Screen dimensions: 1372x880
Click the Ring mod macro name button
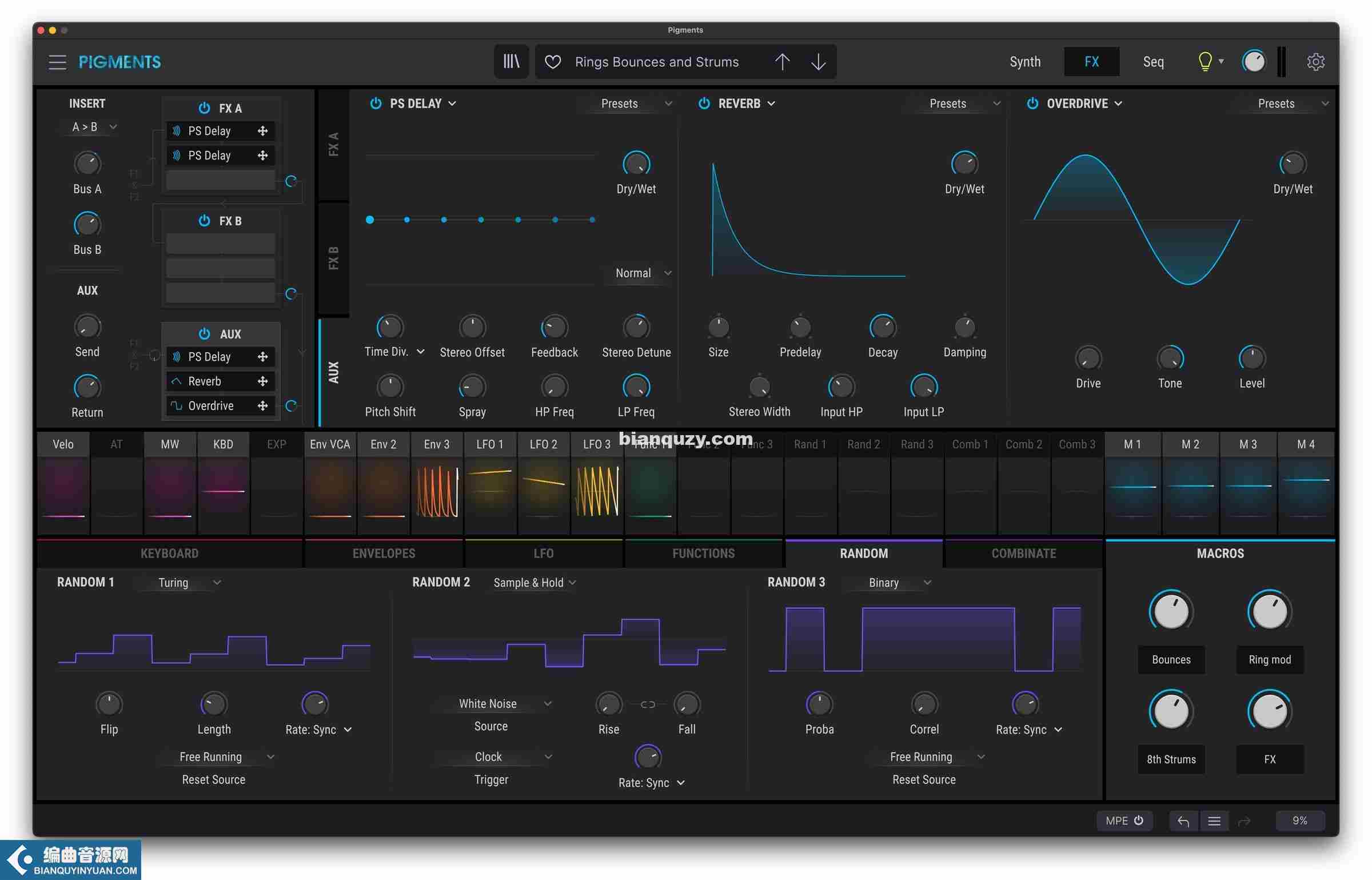(x=1270, y=660)
